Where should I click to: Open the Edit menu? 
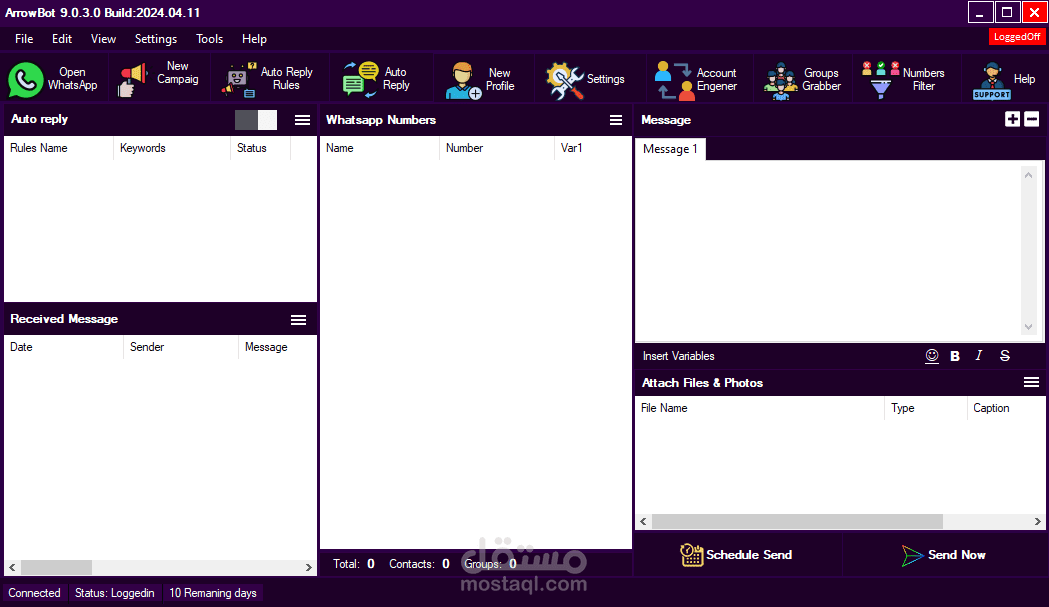click(x=62, y=39)
